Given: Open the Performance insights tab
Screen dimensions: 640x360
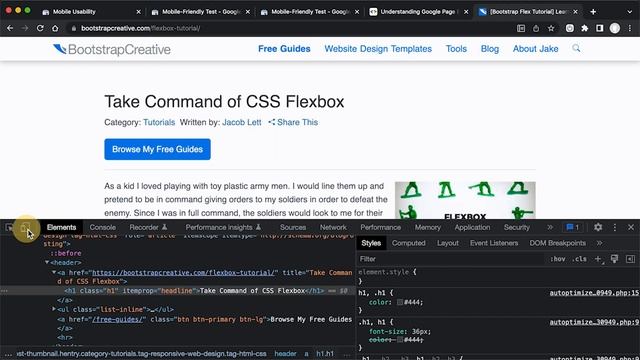Looking at the screenshot, I should tap(223, 227).
